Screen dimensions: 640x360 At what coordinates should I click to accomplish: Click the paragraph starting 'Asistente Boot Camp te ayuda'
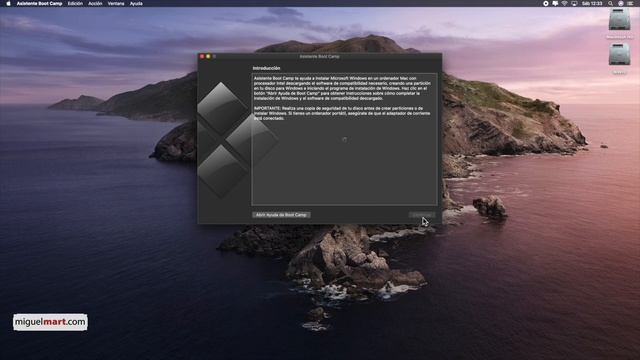tap(341, 88)
